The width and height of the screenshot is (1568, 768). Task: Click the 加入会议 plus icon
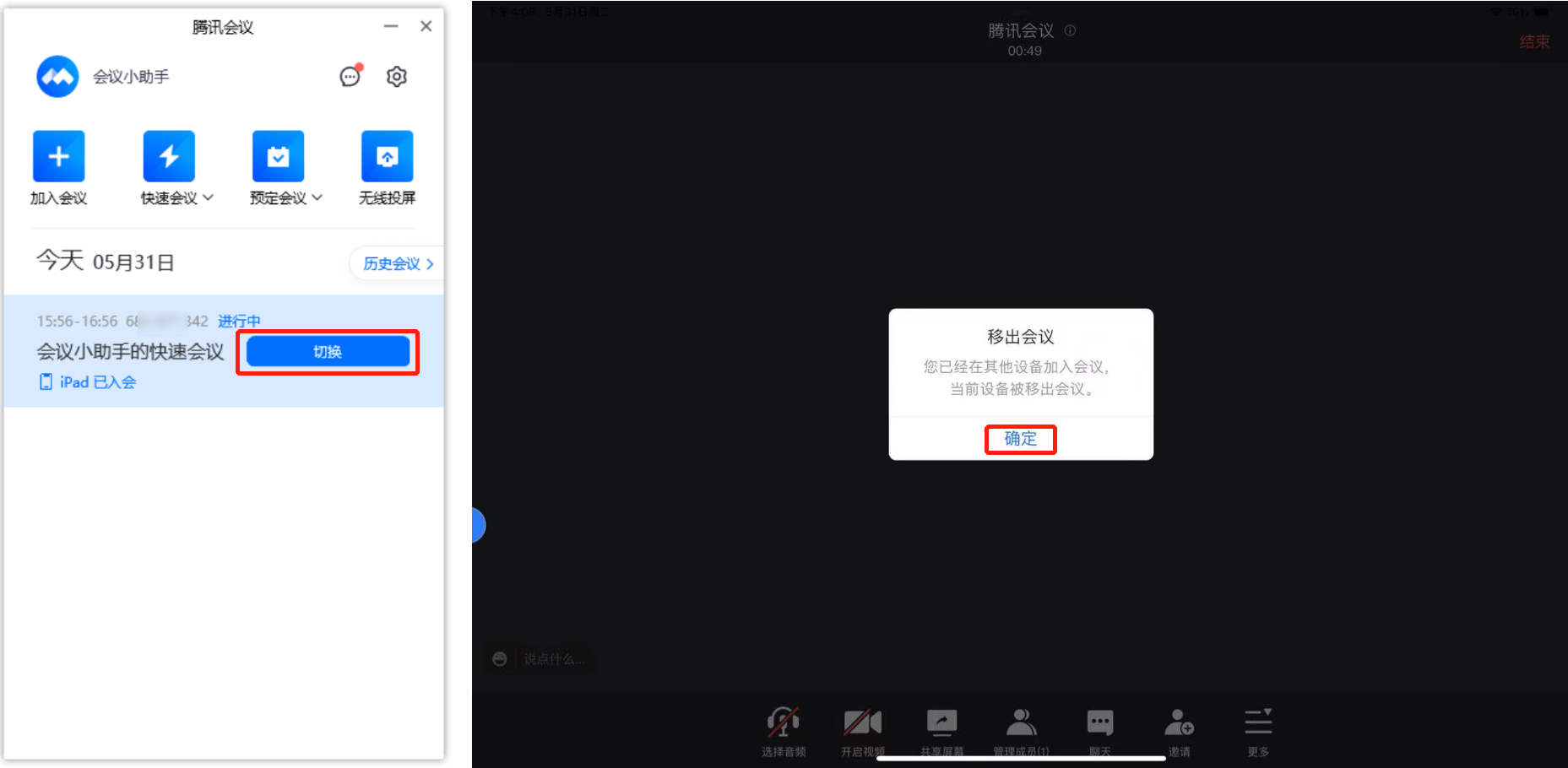(58, 156)
